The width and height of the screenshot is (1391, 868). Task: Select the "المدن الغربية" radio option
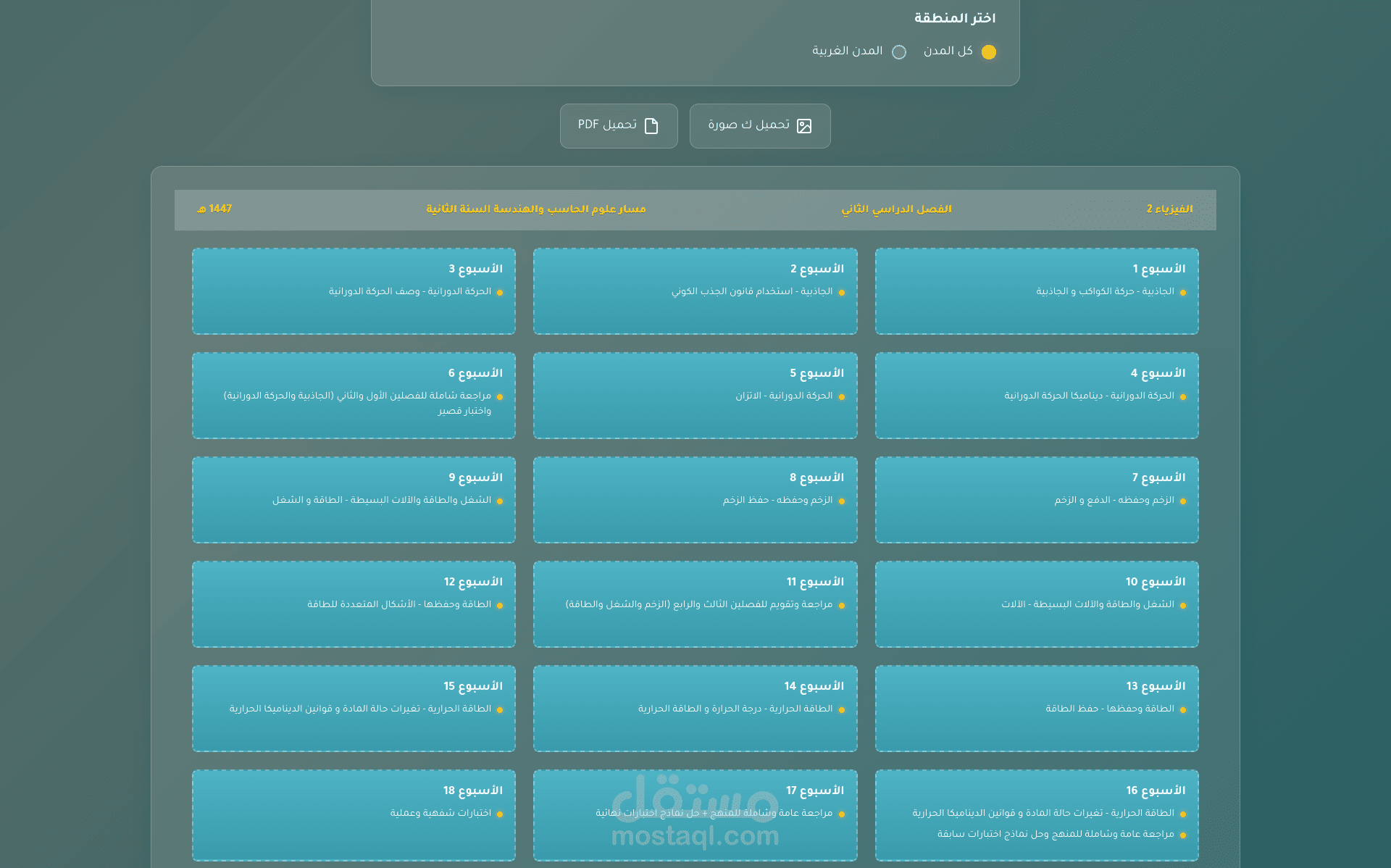899,52
